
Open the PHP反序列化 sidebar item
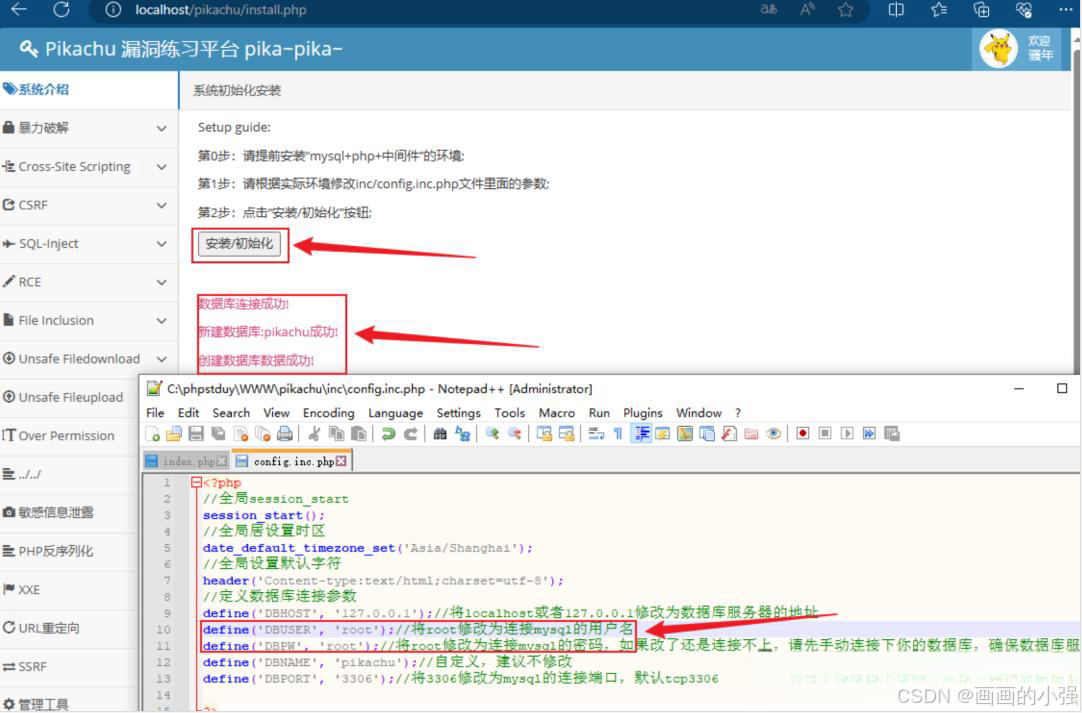[x=69, y=551]
